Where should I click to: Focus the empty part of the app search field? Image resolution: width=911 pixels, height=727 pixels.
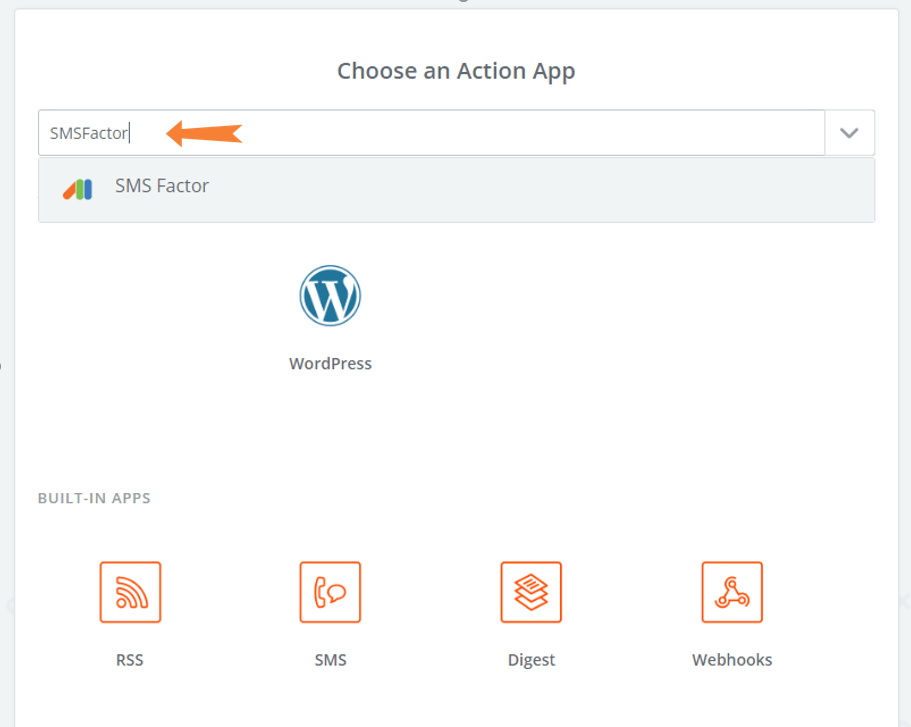point(523,133)
